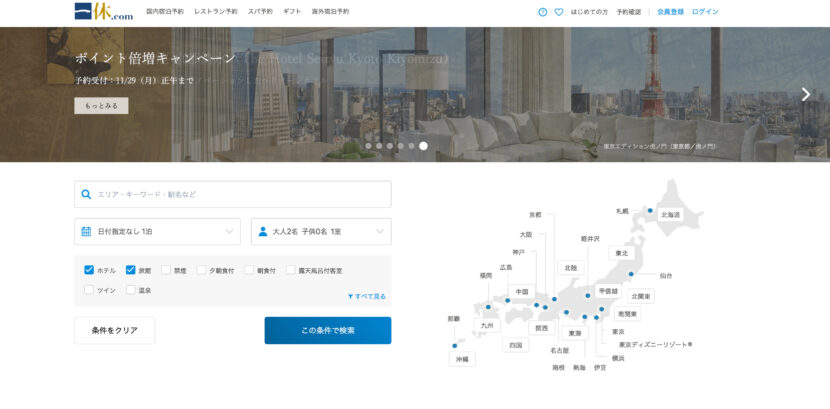Screen dimensions: 830x409
Task: Click the 札幌 map dot
Action: click(x=650, y=211)
